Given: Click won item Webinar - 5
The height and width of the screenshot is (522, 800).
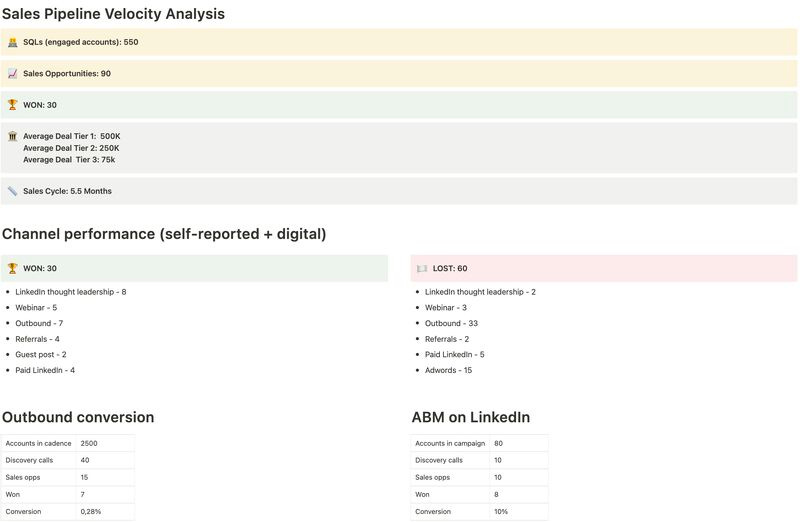Looking at the screenshot, I should 36,308.
